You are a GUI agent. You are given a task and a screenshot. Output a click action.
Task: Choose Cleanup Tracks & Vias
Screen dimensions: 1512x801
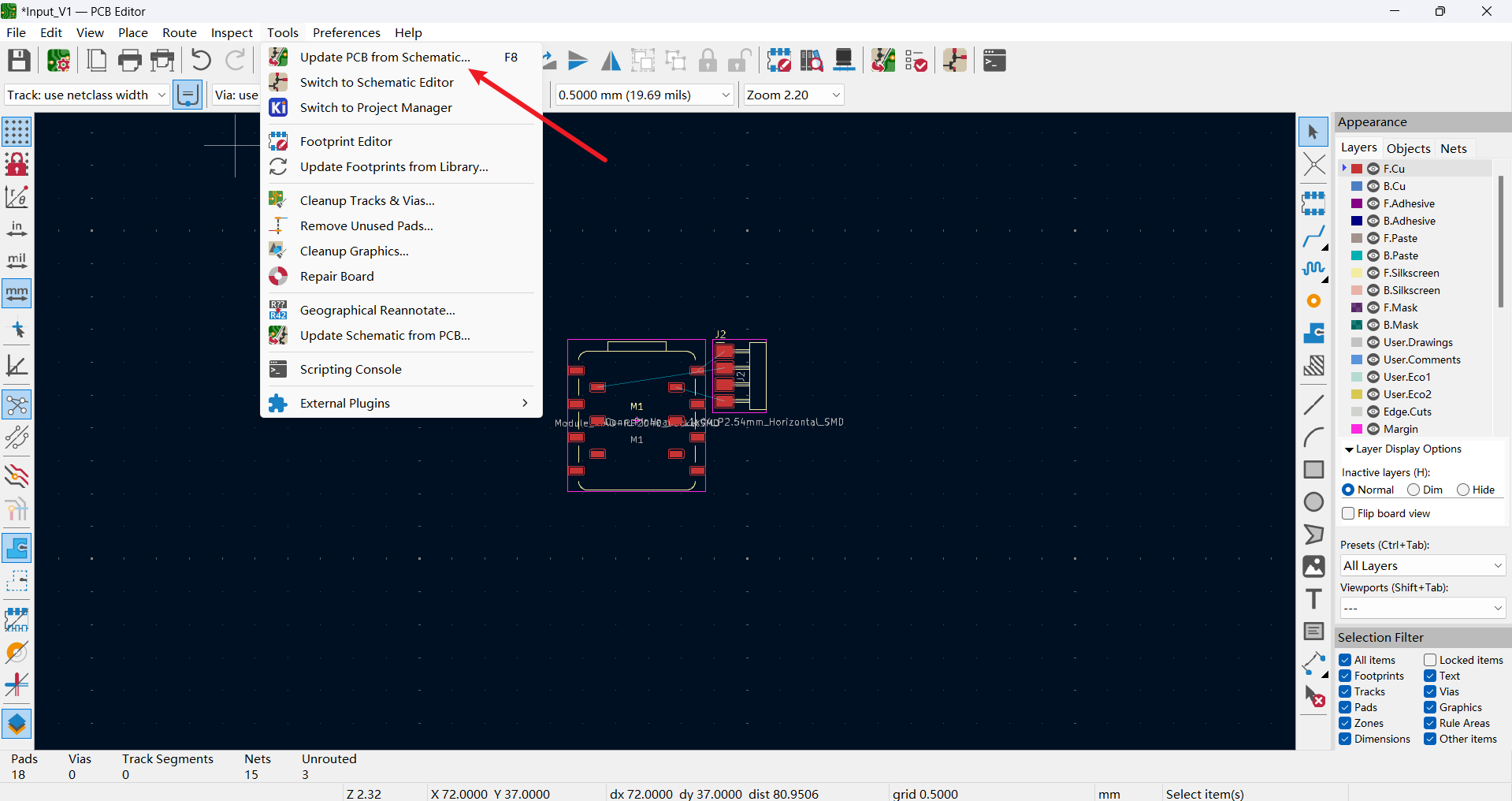pyautogui.click(x=401, y=200)
